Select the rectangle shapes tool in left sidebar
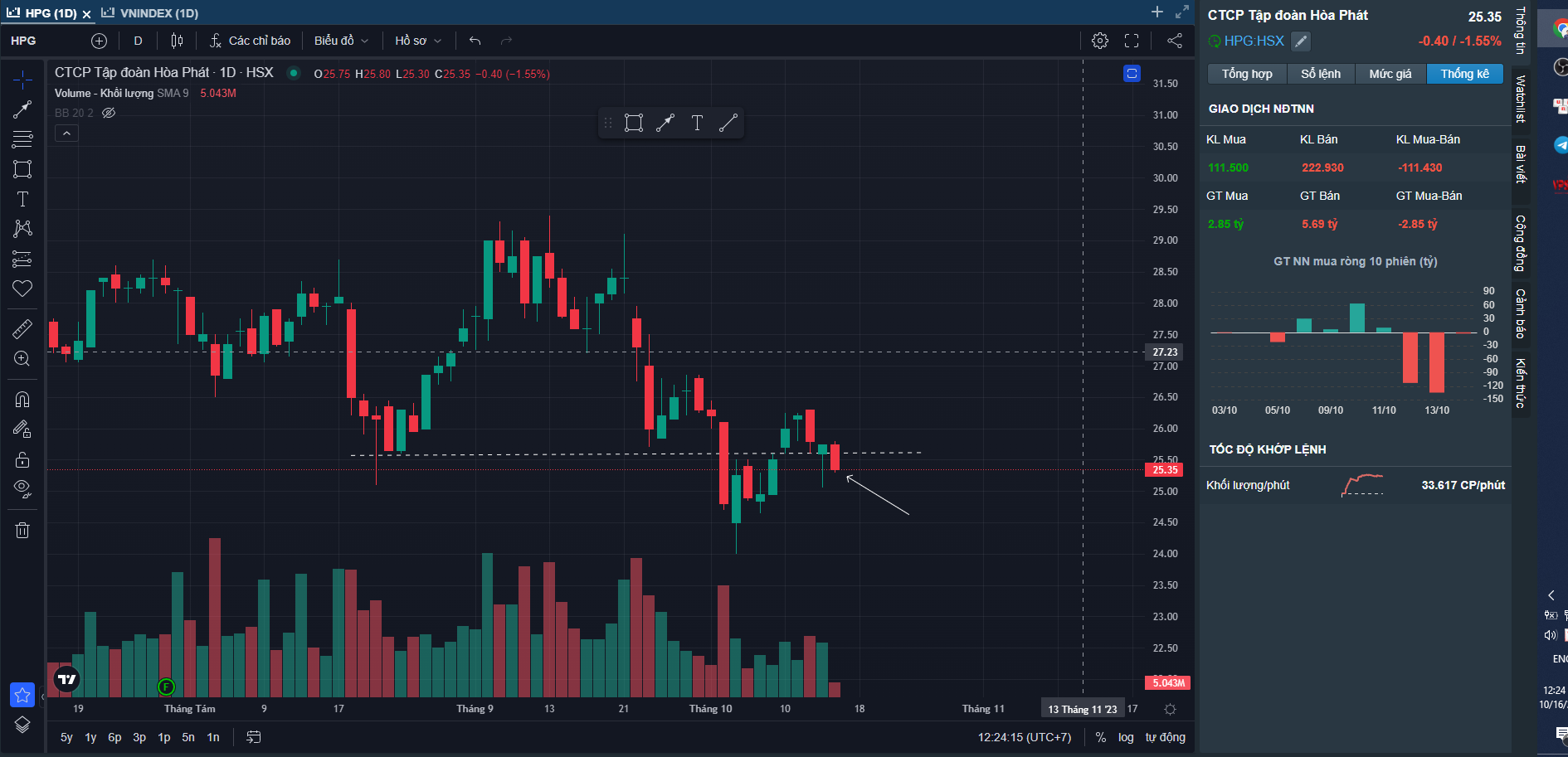1568x757 pixels. 22,169
